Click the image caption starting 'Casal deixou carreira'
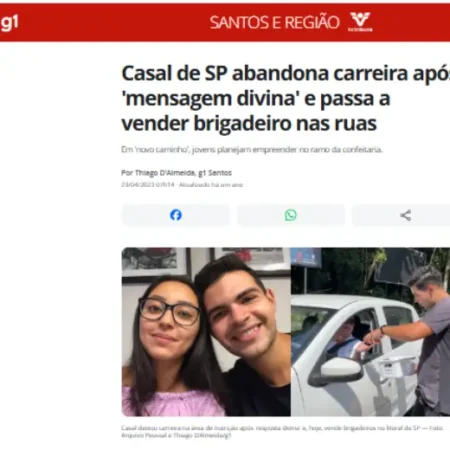This screenshot has height=450, width=450. (282, 428)
